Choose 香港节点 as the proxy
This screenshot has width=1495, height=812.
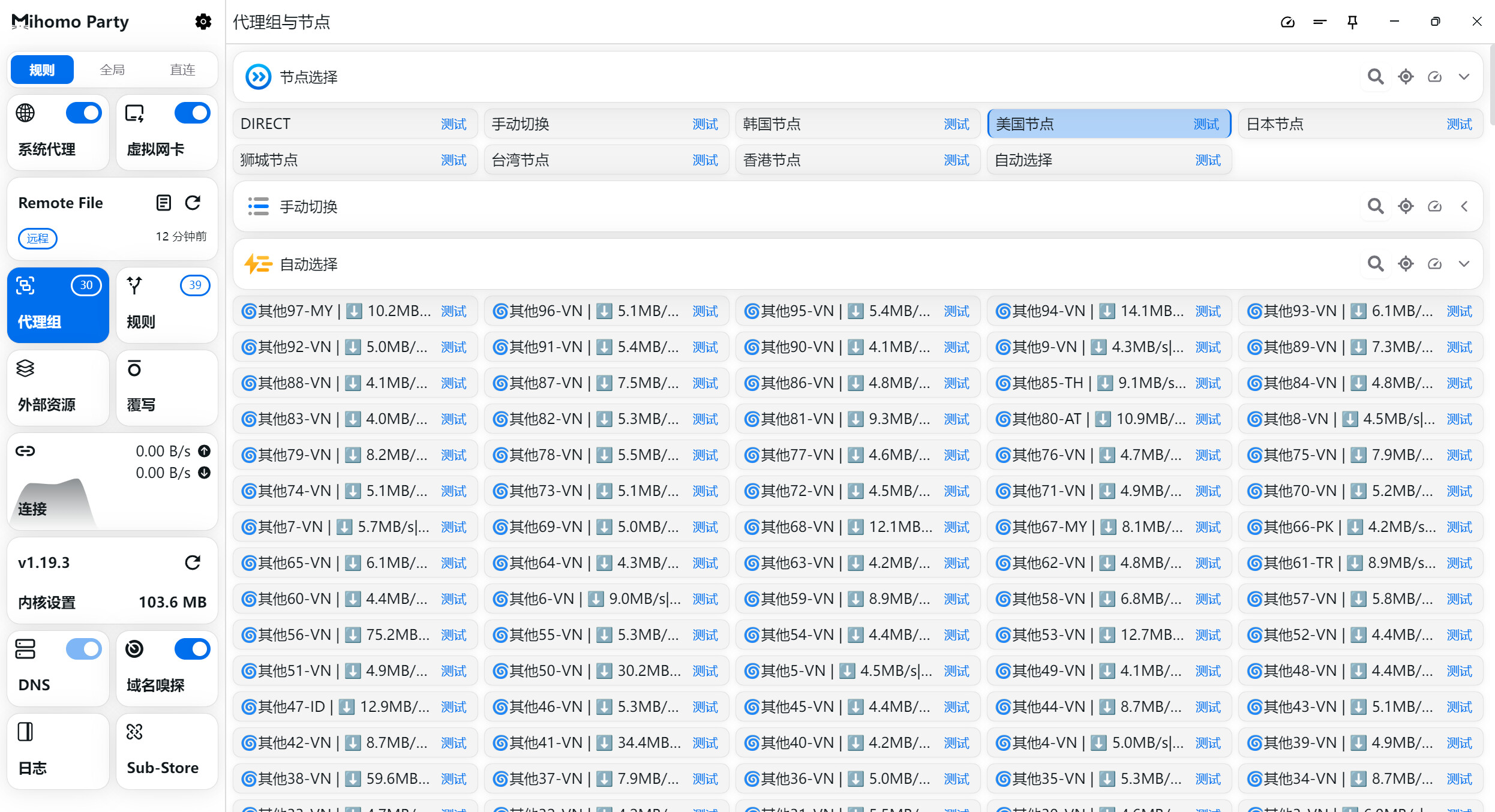pyautogui.click(x=828, y=160)
